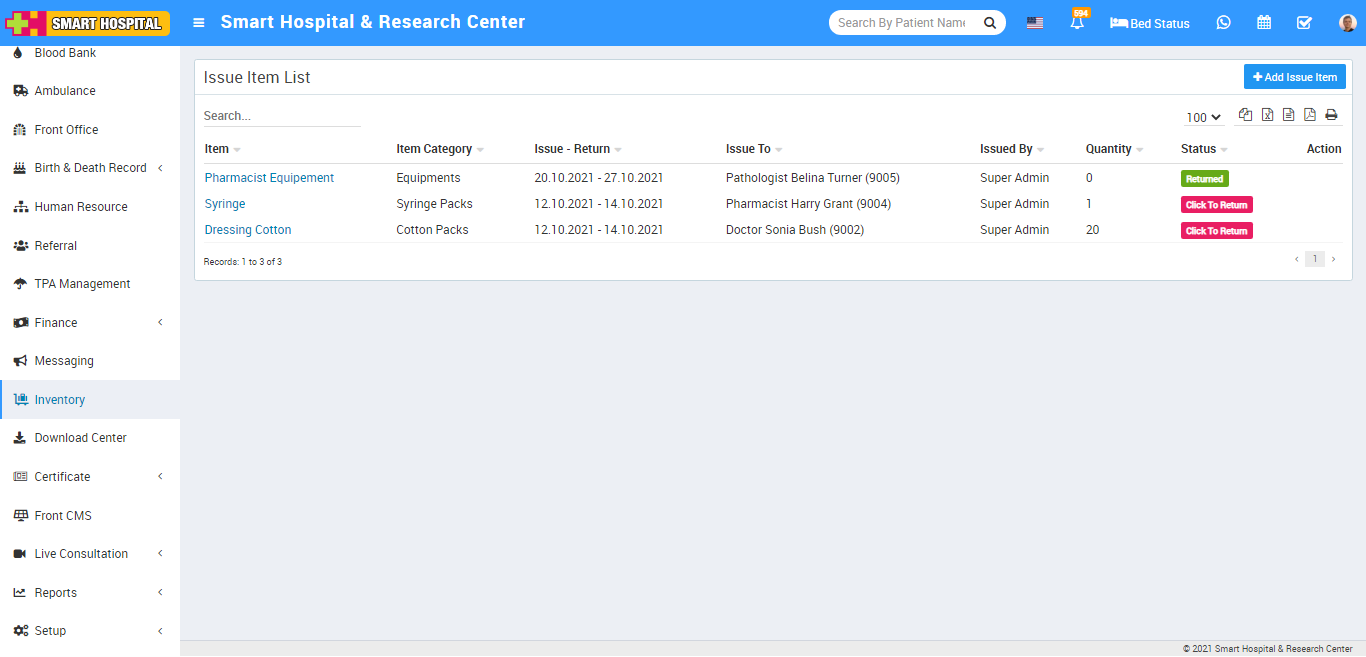
Task: Open the language flag selector
Action: [1035, 23]
